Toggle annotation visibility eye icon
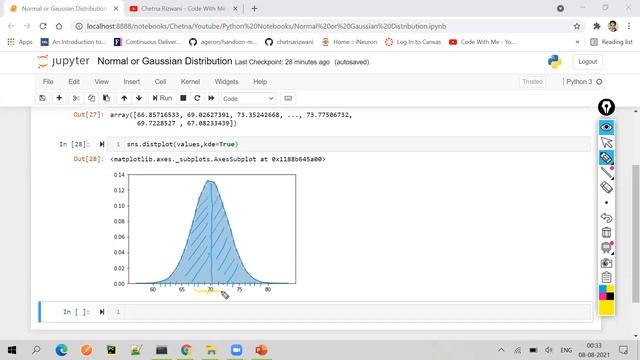The width and height of the screenshot is (640, 360). tap(607, 127)
